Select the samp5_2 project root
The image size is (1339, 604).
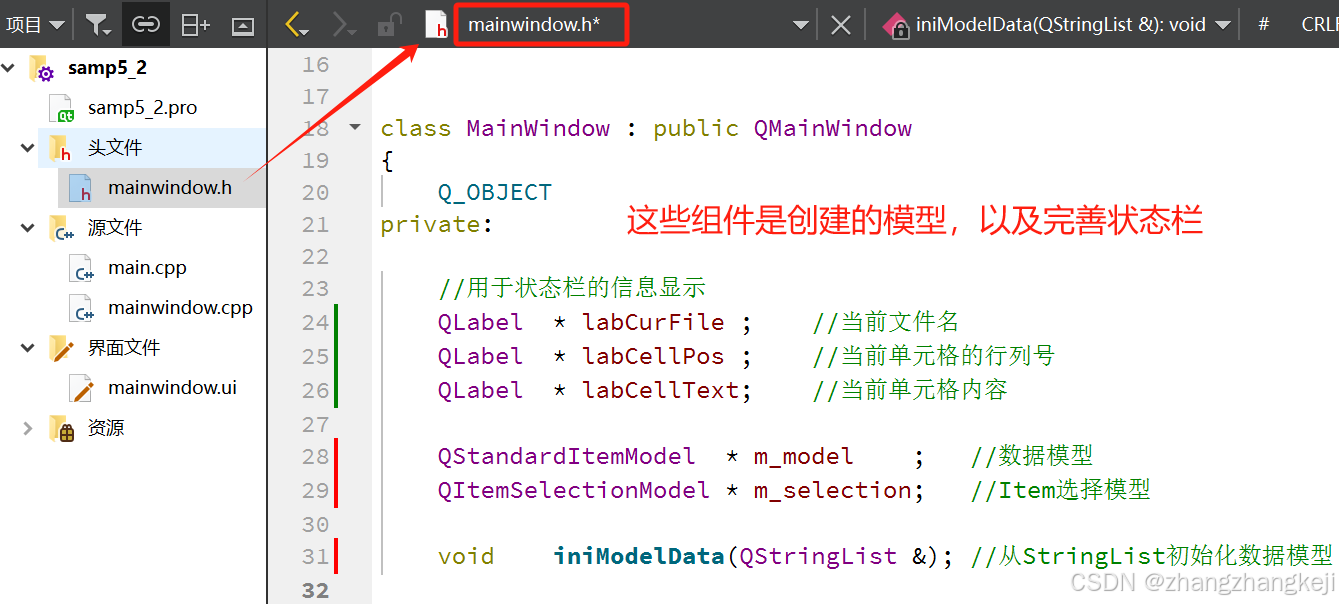(x=107, y=68)
